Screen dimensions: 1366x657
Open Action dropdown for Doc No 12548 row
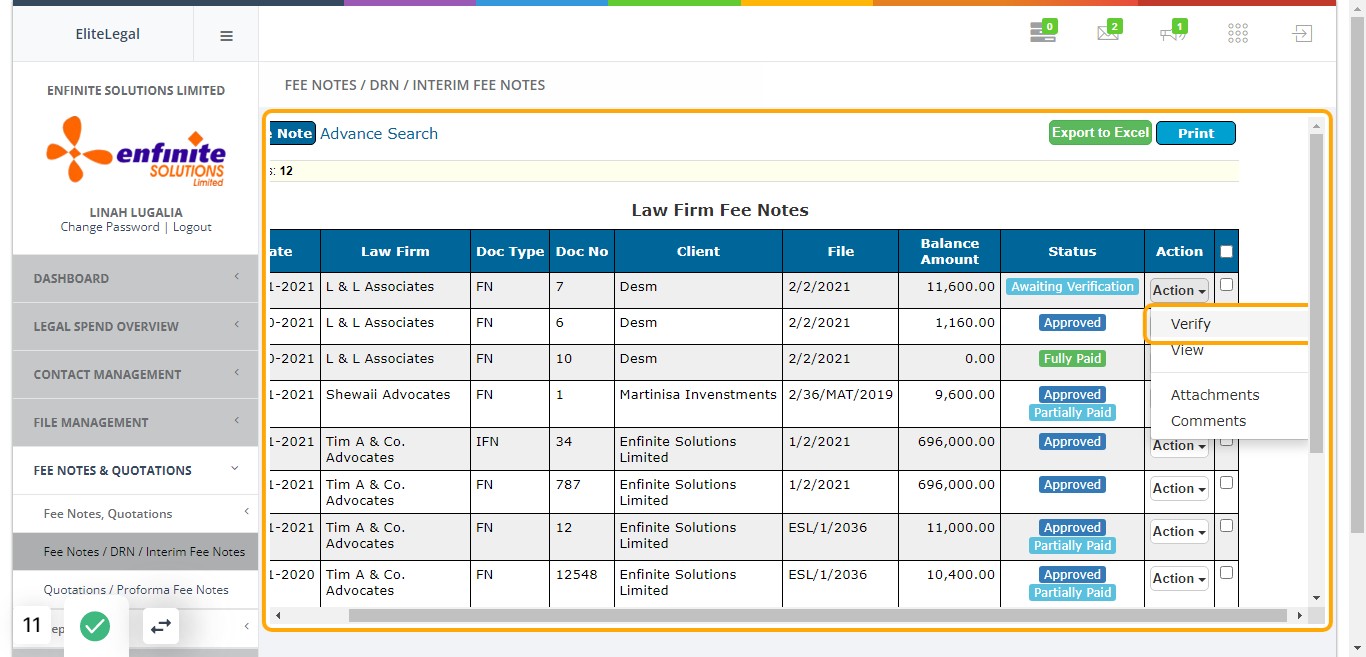[1179, 579]
